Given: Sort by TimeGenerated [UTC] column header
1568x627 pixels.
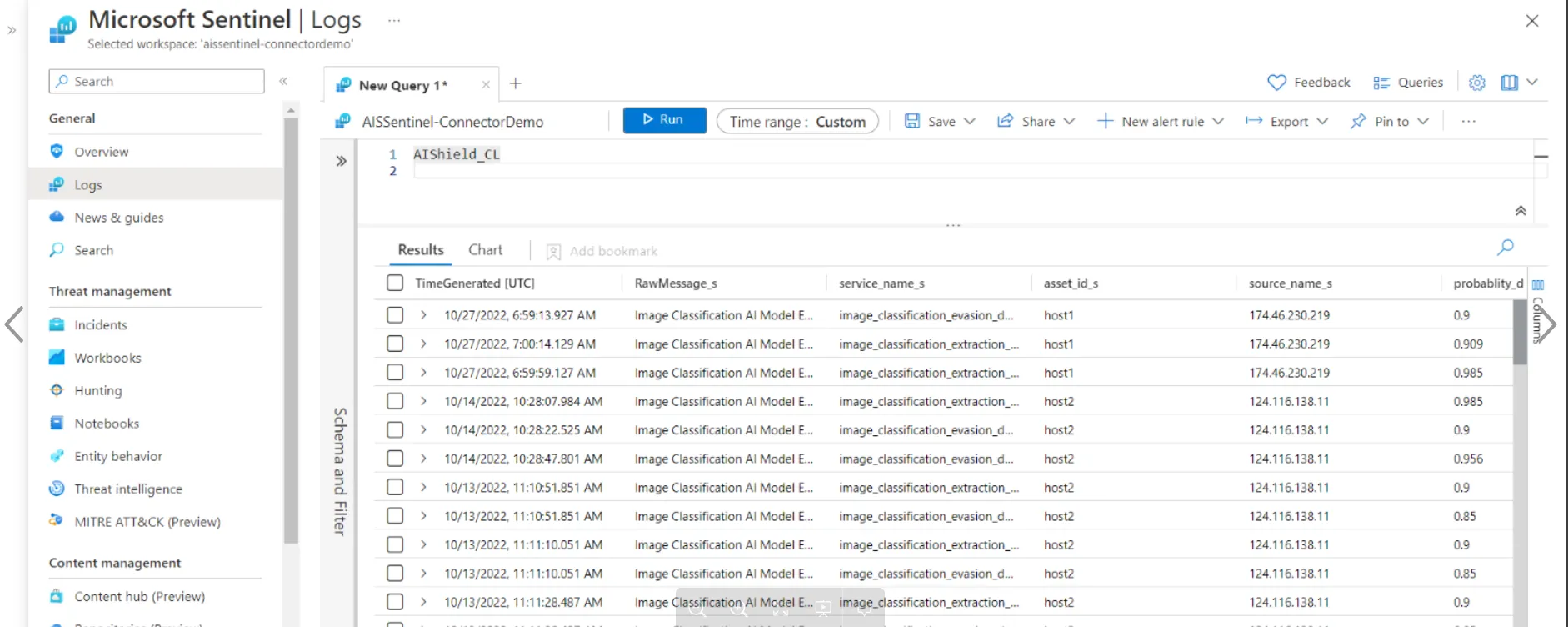Looking at the screenshot, I should click(475, 283).
